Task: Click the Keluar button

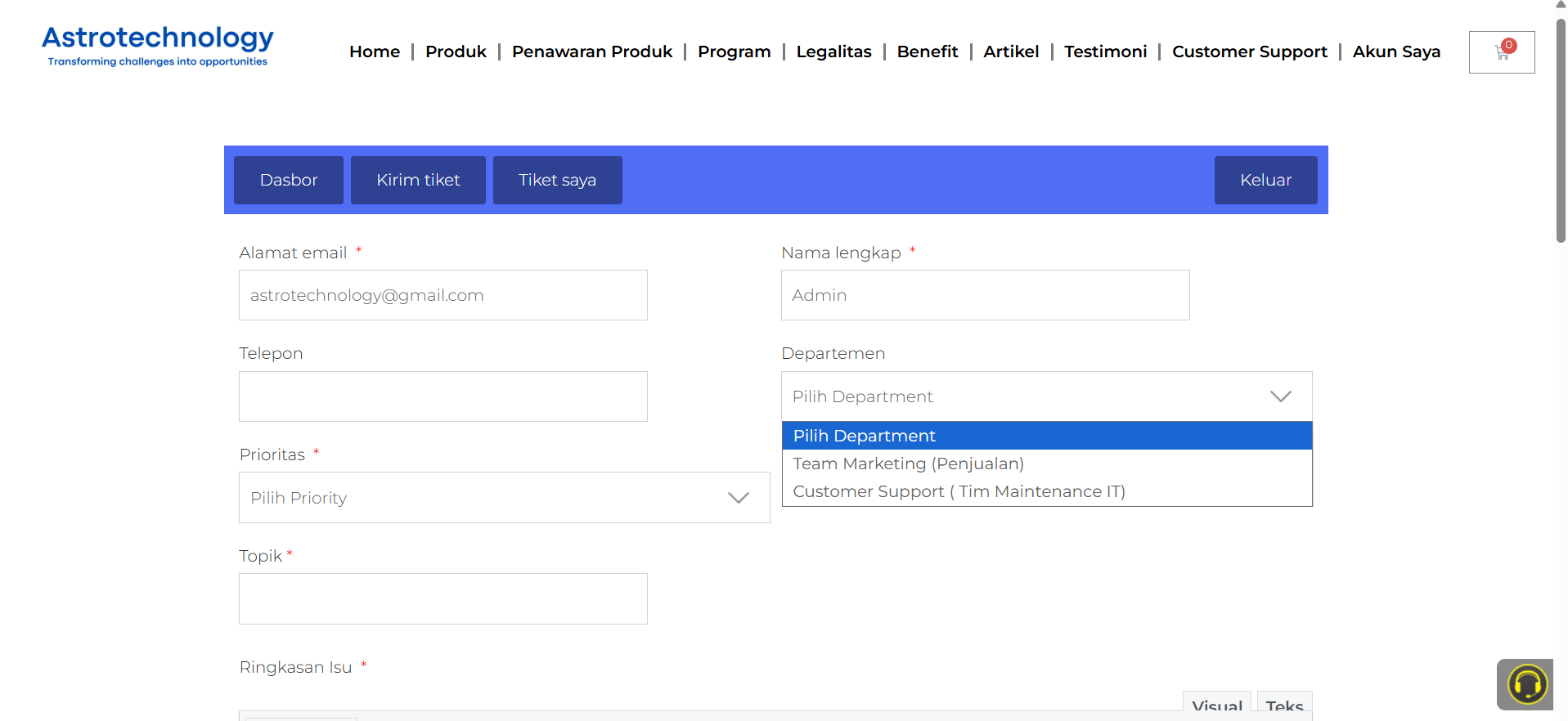Action: [x=1265, y=180]
